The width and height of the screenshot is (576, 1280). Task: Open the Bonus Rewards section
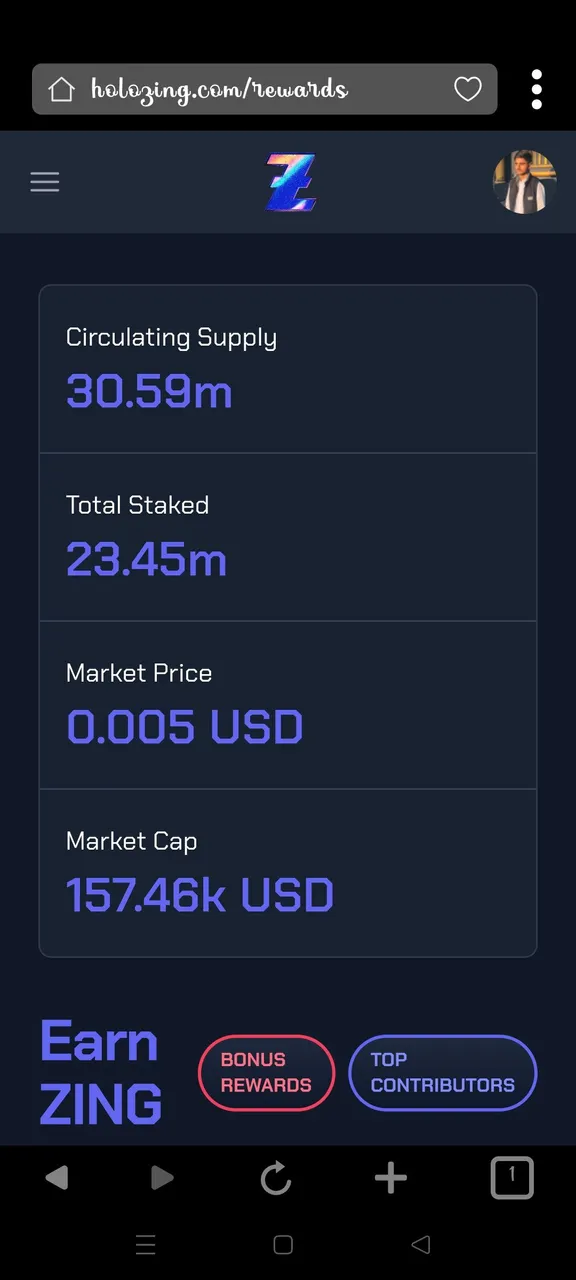tap(266, 1073)
